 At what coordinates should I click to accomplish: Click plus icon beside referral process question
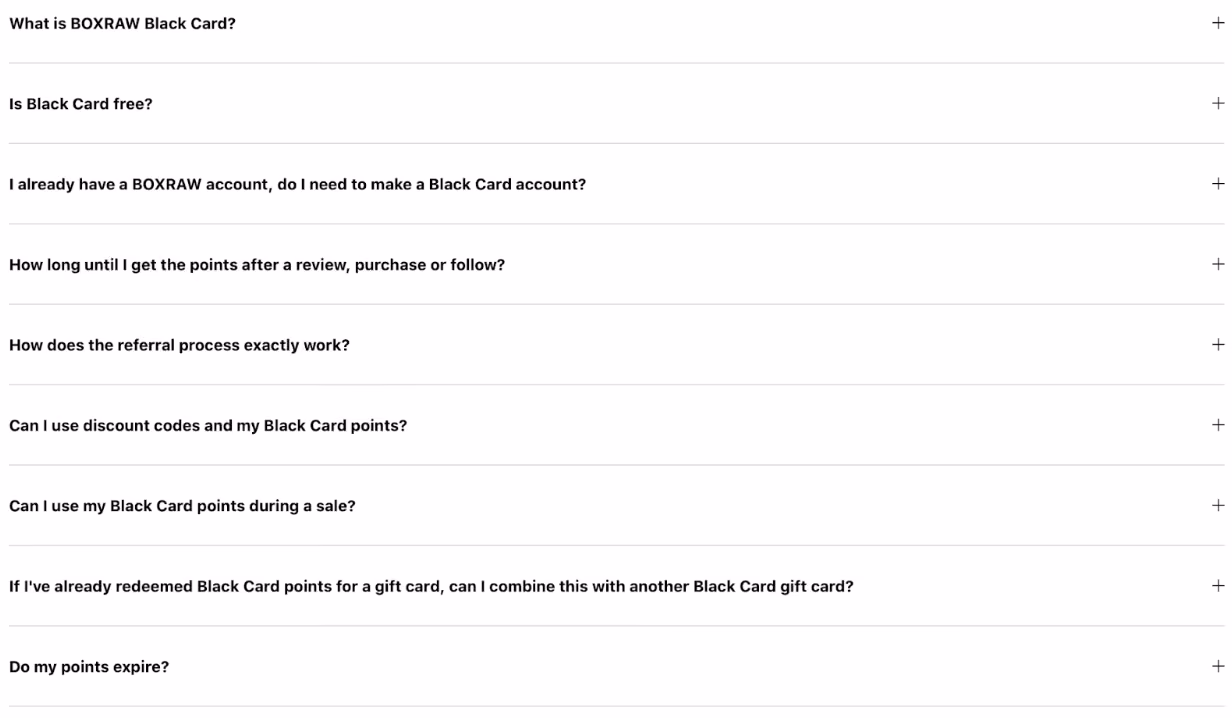(x=1217, y=344)
